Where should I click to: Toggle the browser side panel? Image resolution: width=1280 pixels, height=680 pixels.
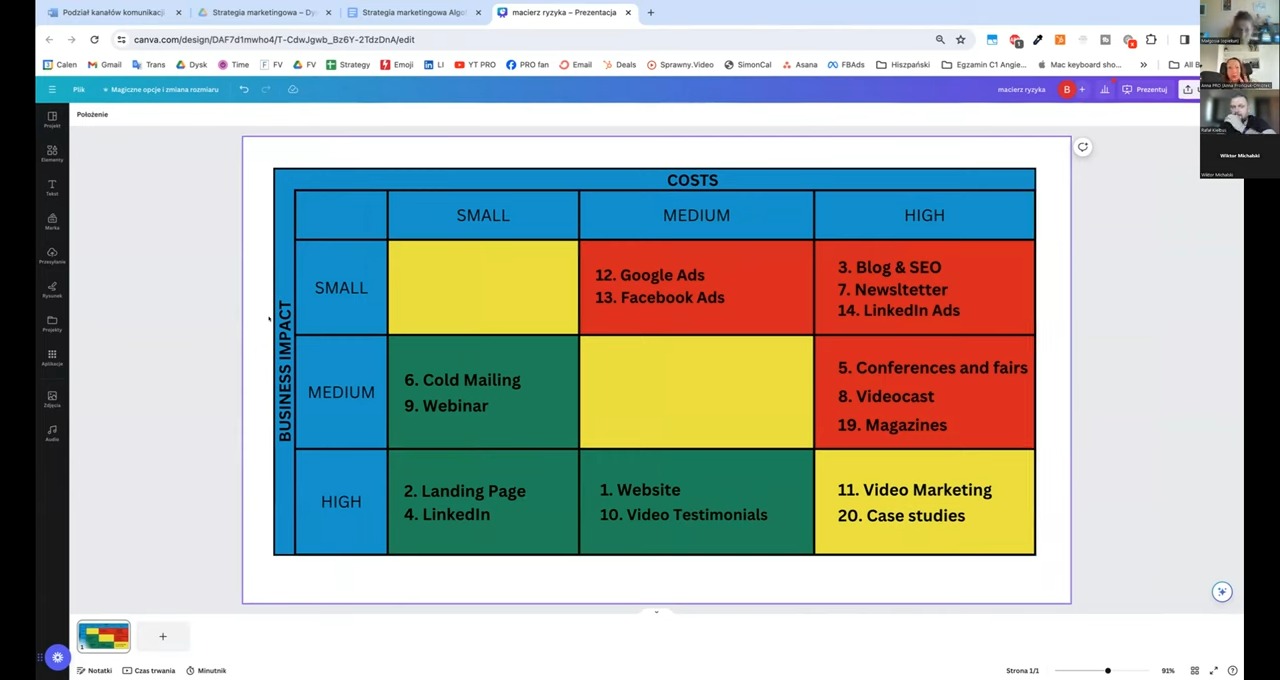coord(1185,40)
